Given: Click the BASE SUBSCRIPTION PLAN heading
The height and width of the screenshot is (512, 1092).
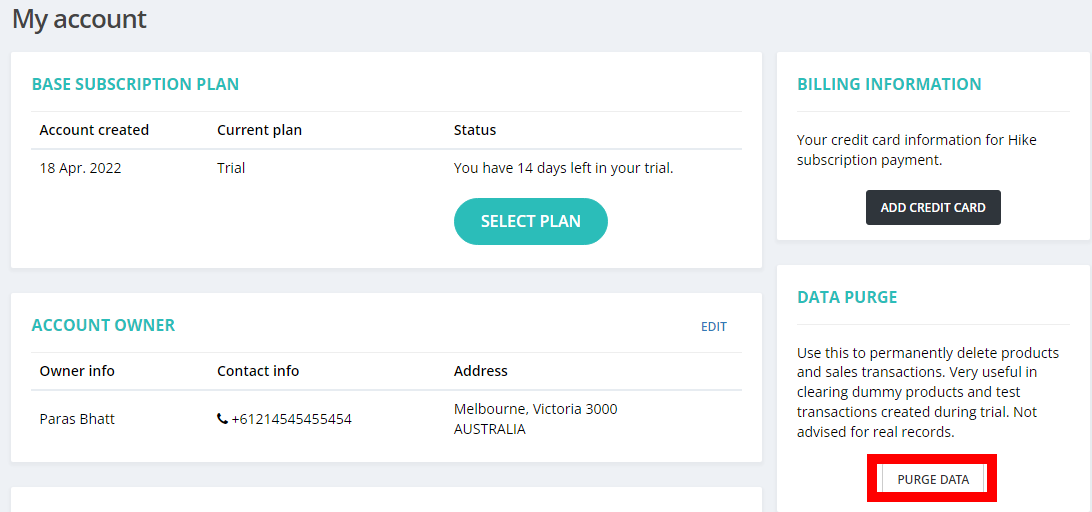Looking at the screenshot, I should [x=135, y=84].
